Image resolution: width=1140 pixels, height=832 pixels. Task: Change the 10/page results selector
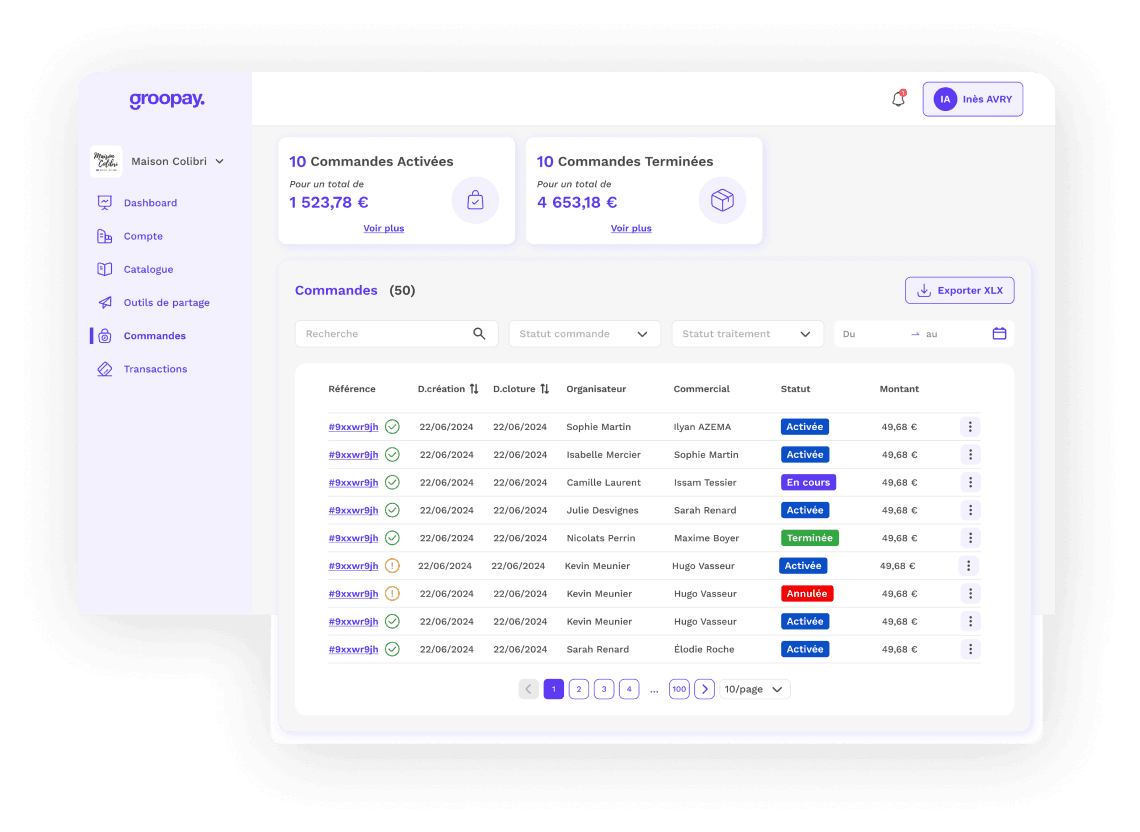(x=754, y=689)
